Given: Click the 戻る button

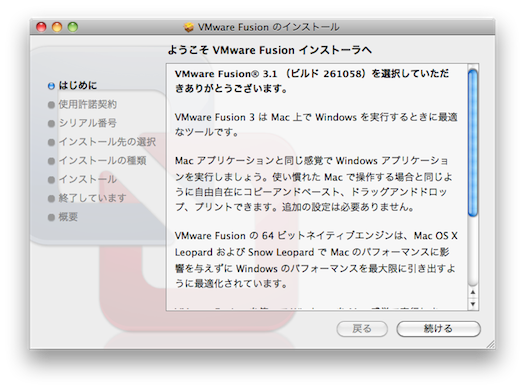Looking at the screenshot, I should click(362, 329).
